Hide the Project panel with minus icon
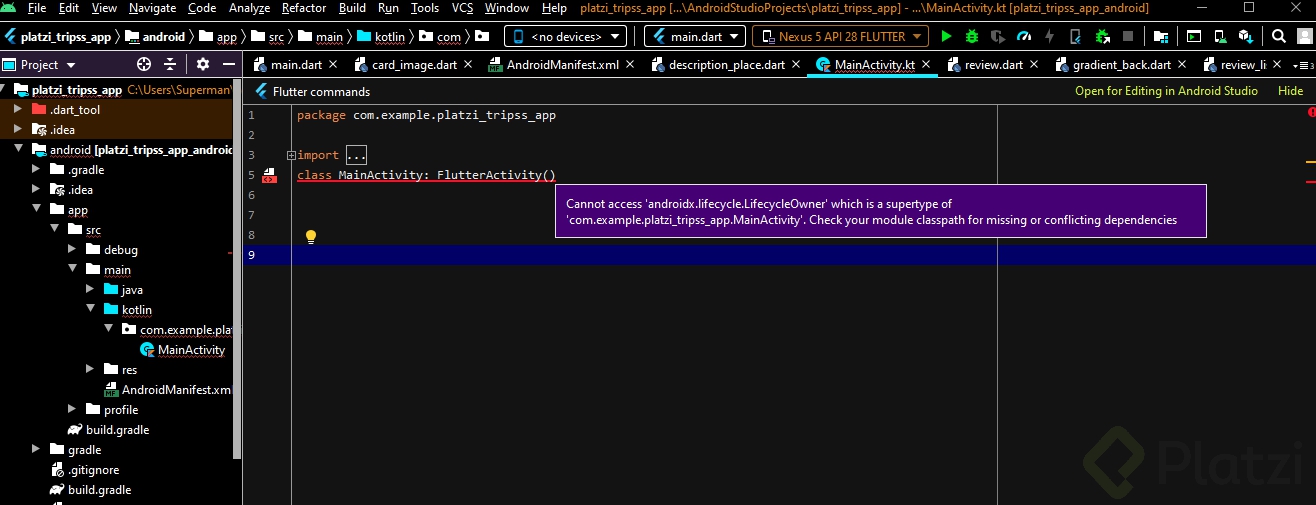This screenshot has height=505, width=1316. pyautogui.click(x=229, y=64)
